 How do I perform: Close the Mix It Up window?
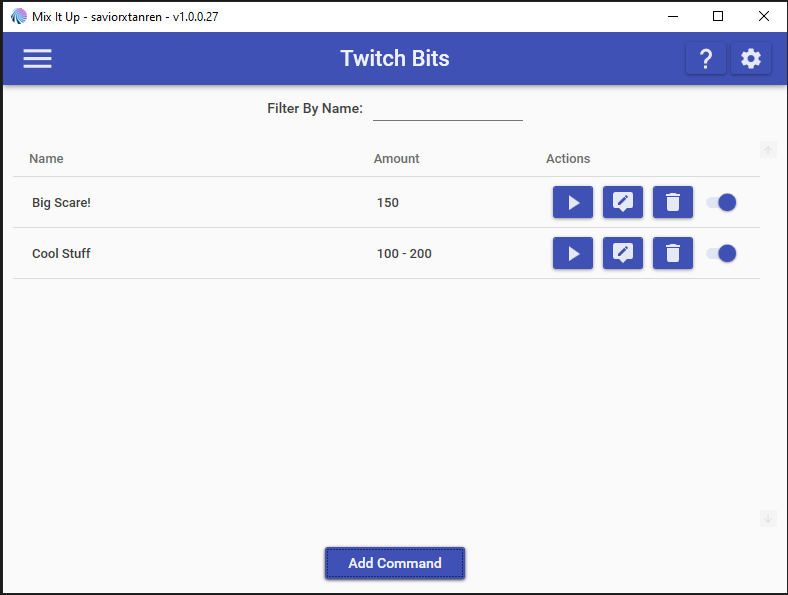[x=764, y=16]
